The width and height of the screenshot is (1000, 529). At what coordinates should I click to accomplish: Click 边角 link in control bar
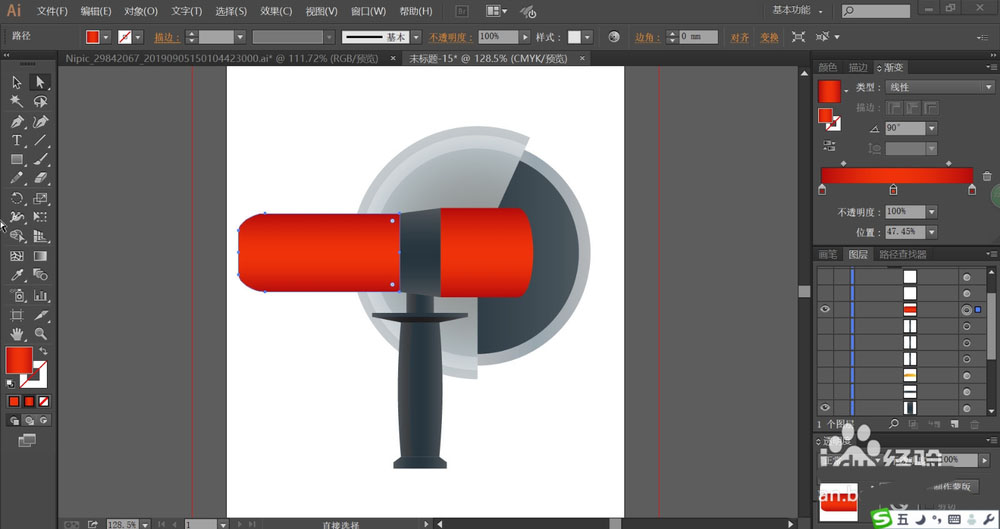pos(647,38)
